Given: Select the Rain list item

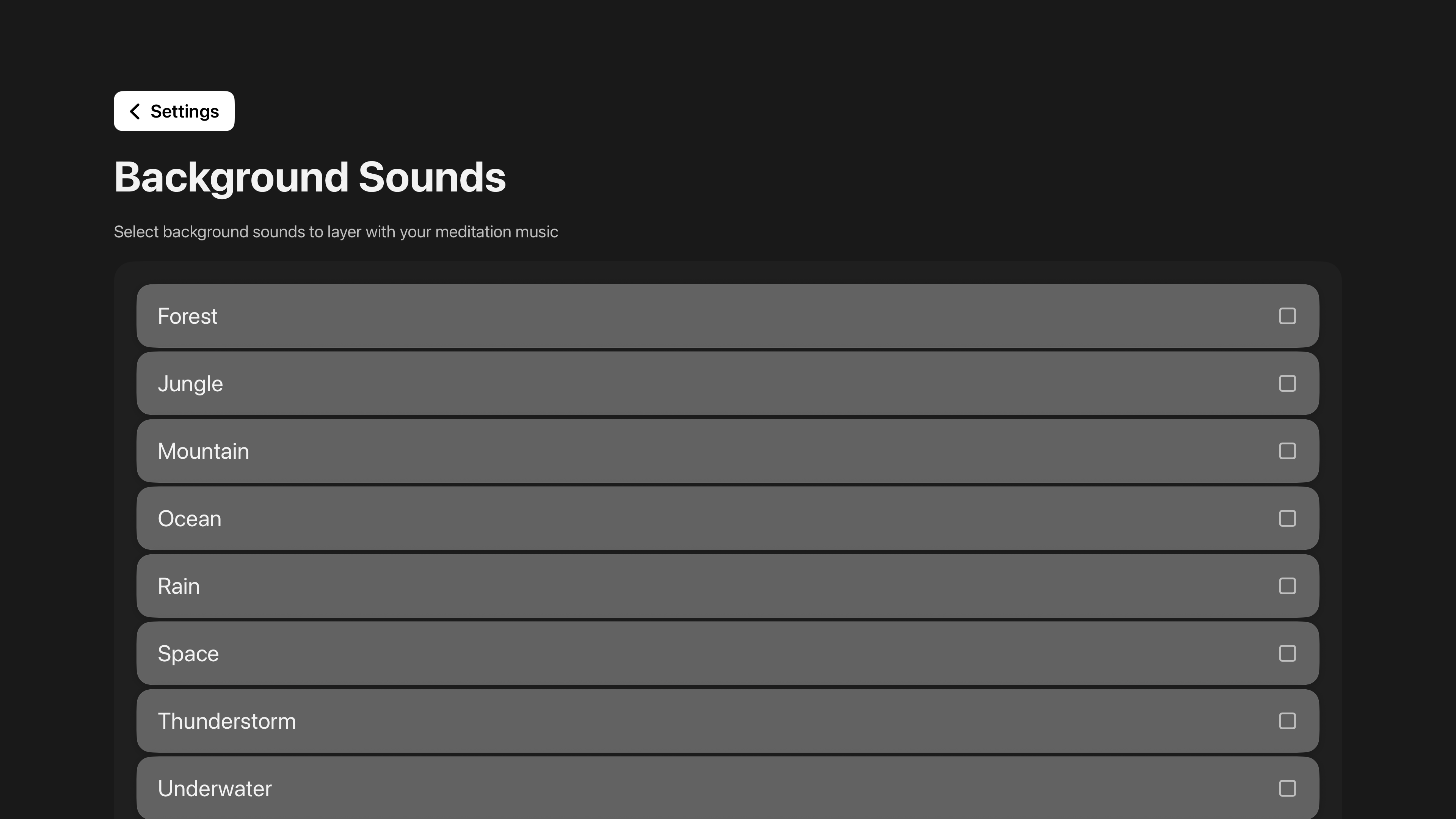Looking at the screenshot, I should [x=678, y=586].
